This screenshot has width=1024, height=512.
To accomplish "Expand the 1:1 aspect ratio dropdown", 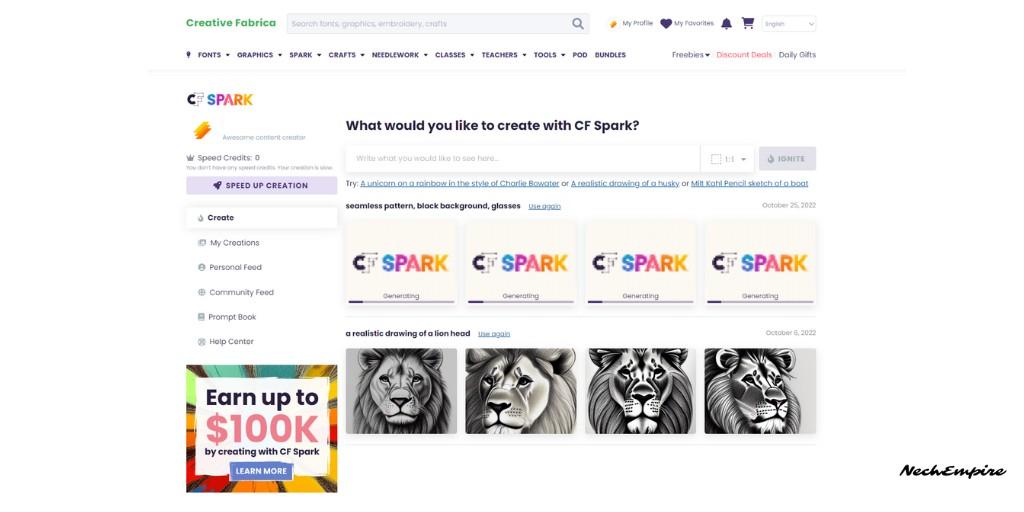I will pos(728,159).
